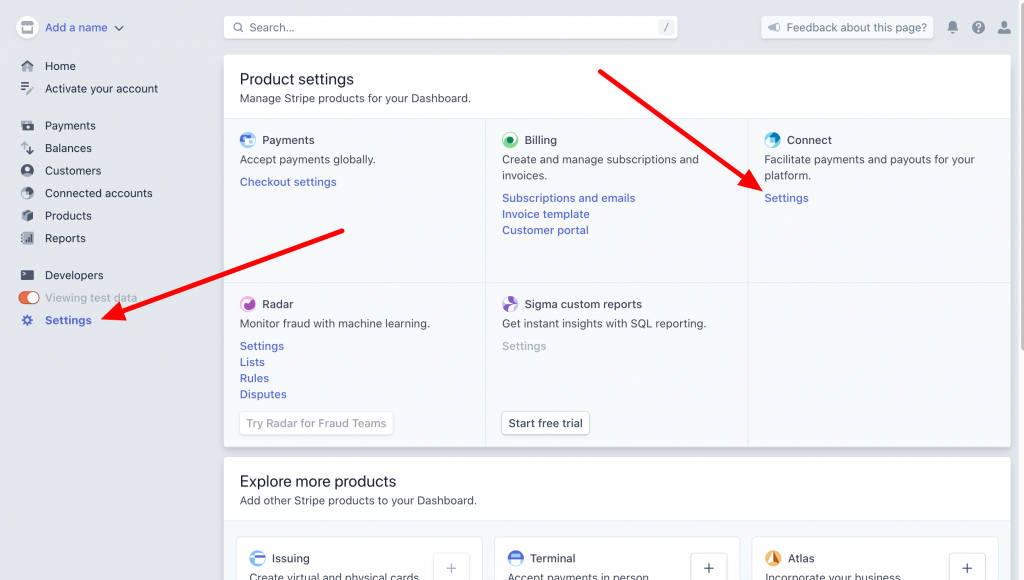Click the Developers terminal icon
Viewport: 1024px width, 580px height.
coord(27,275)
